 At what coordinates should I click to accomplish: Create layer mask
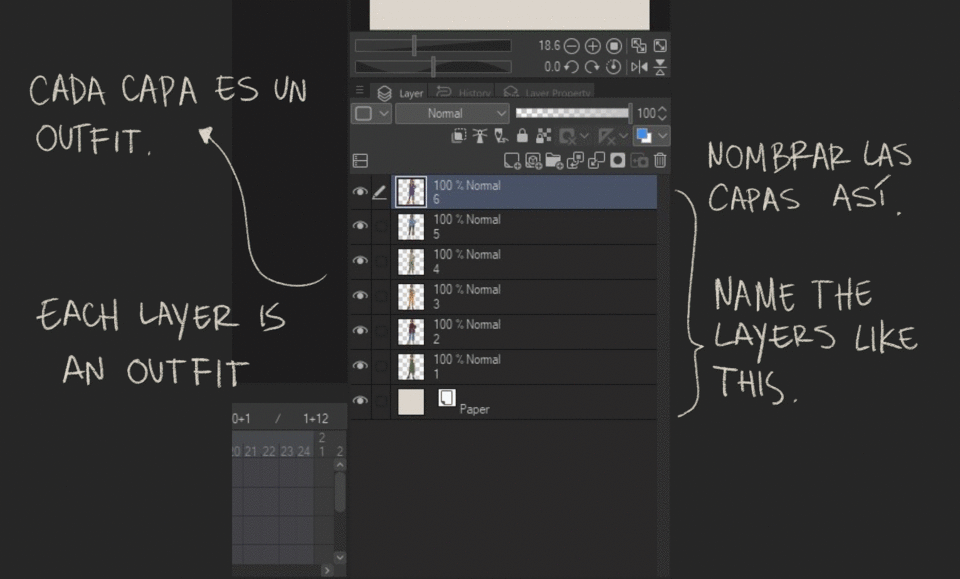[618, 161]
